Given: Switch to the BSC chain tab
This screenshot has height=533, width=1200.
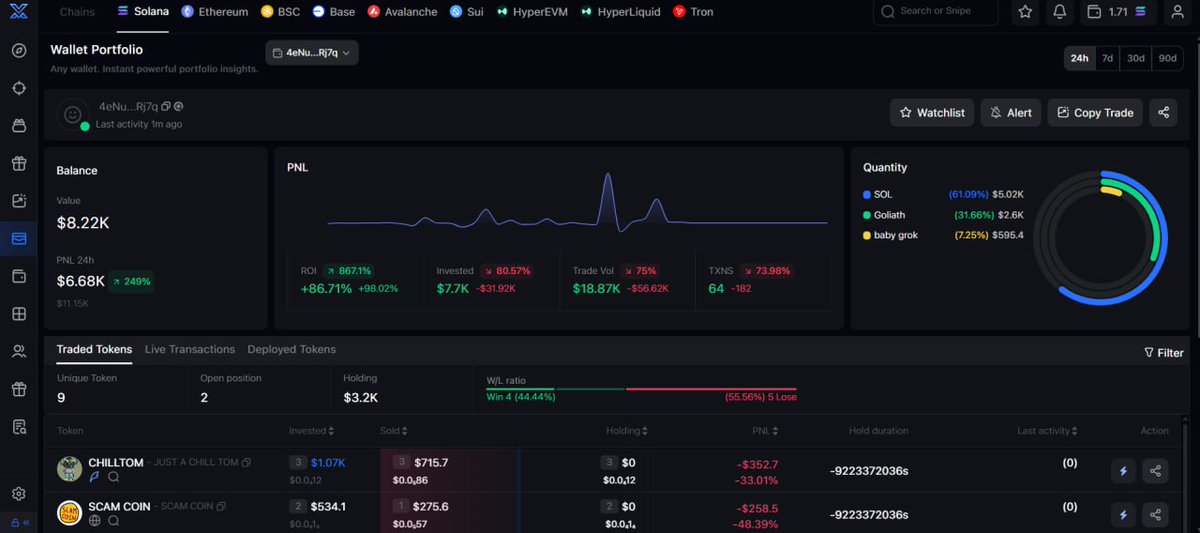Looking at the screenshot, I should [280, 12].
